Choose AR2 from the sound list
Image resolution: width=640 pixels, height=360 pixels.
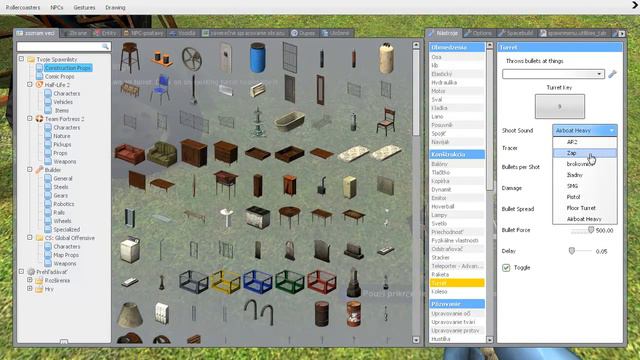[x=584, y=142]
